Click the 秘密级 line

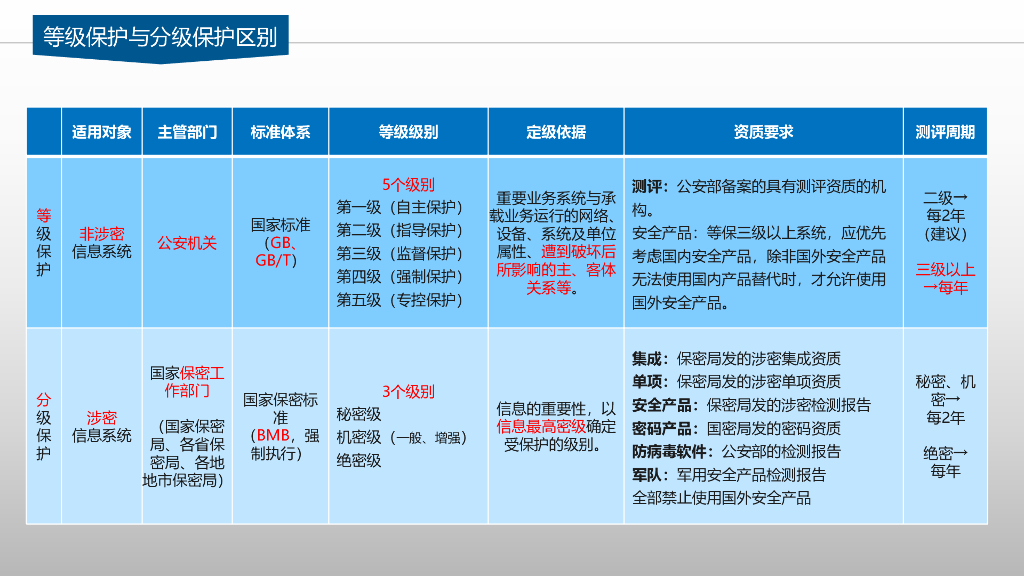[x=359, y=415]
